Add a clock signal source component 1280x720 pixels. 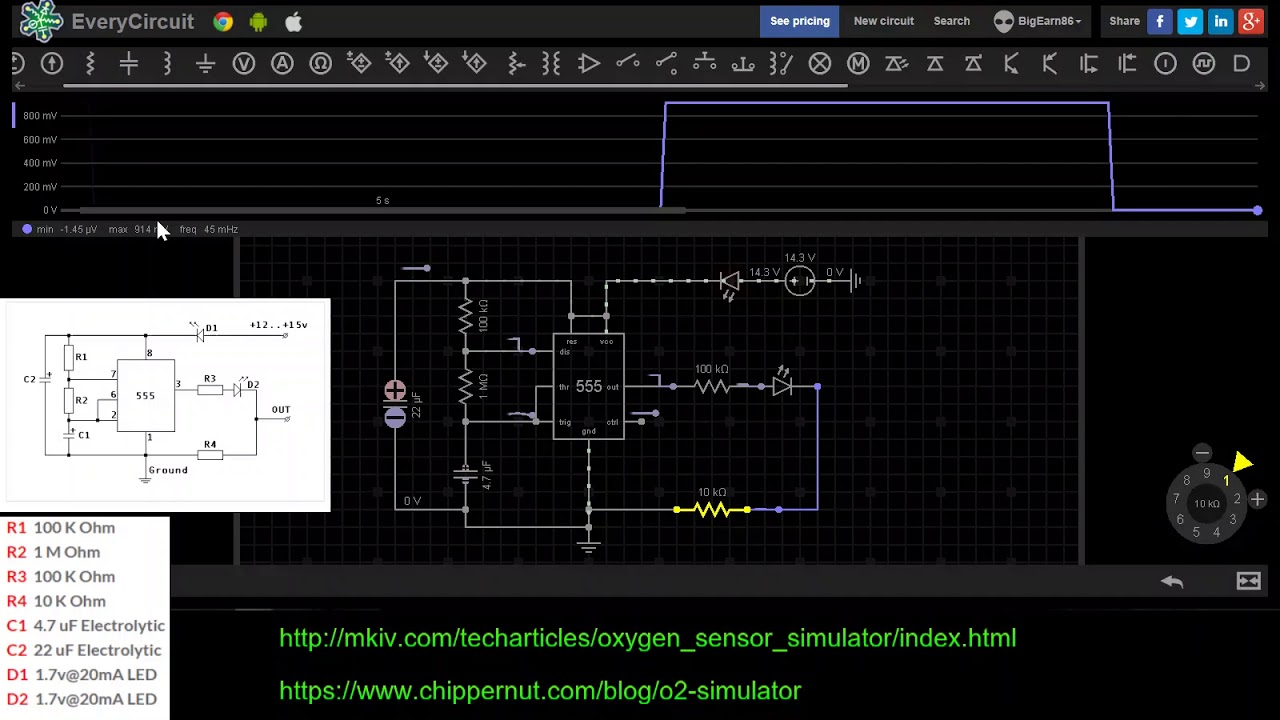click(x=1204, y=64)
